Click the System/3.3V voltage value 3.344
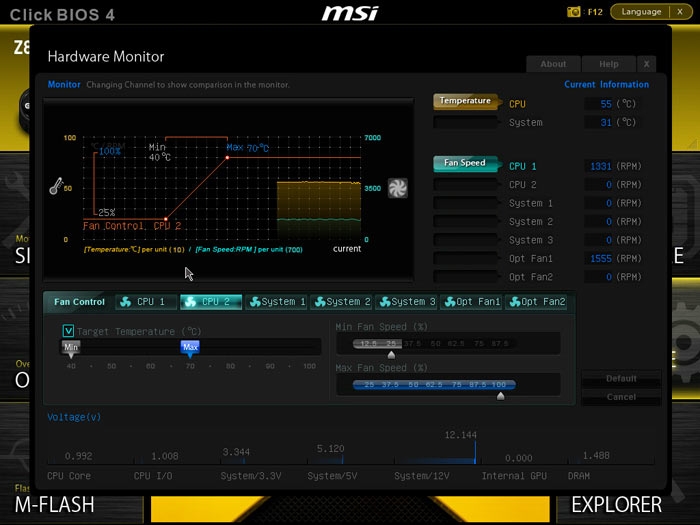The image size is (700, 525). click(236, 452)
